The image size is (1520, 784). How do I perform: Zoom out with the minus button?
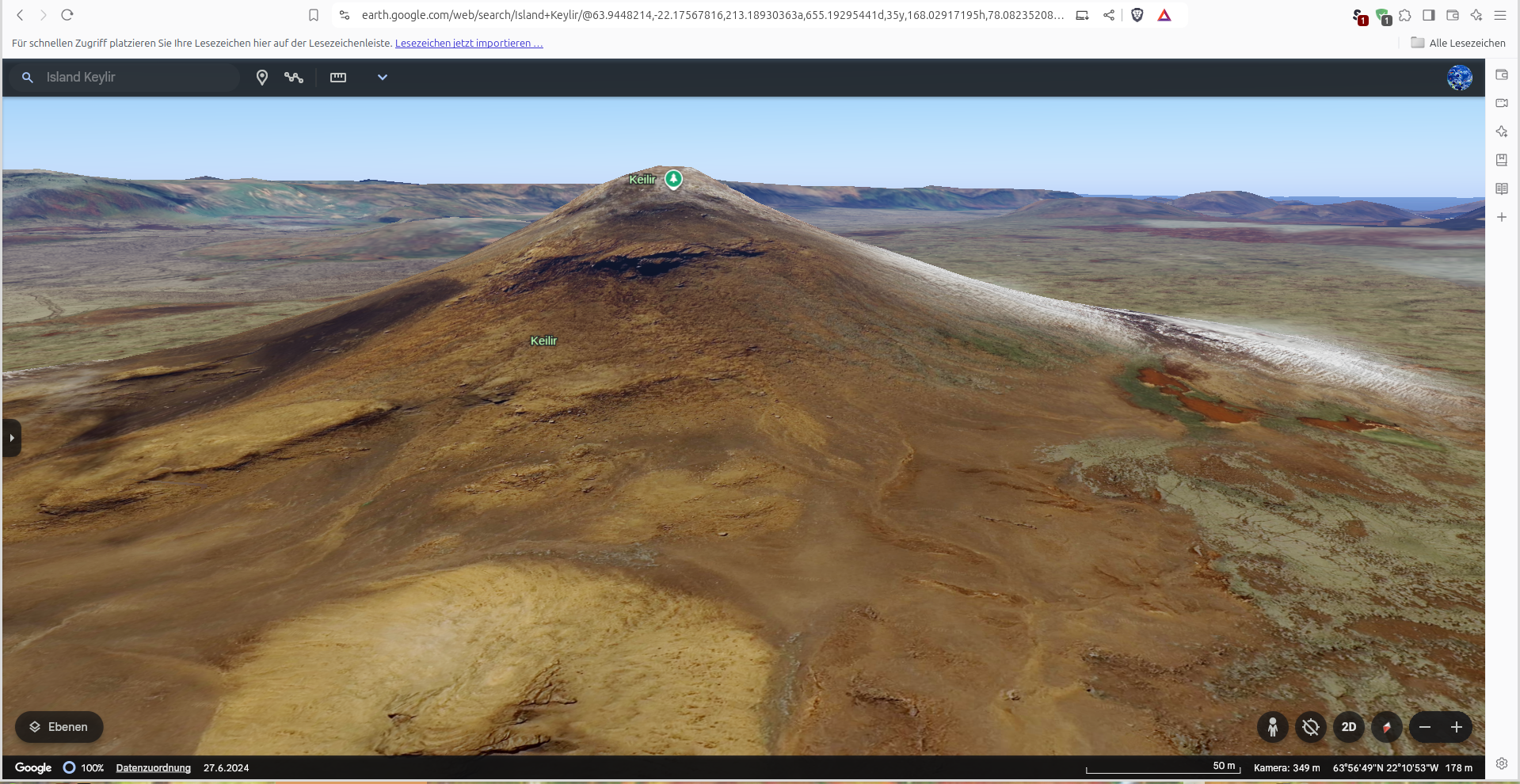click(1425, 727)
